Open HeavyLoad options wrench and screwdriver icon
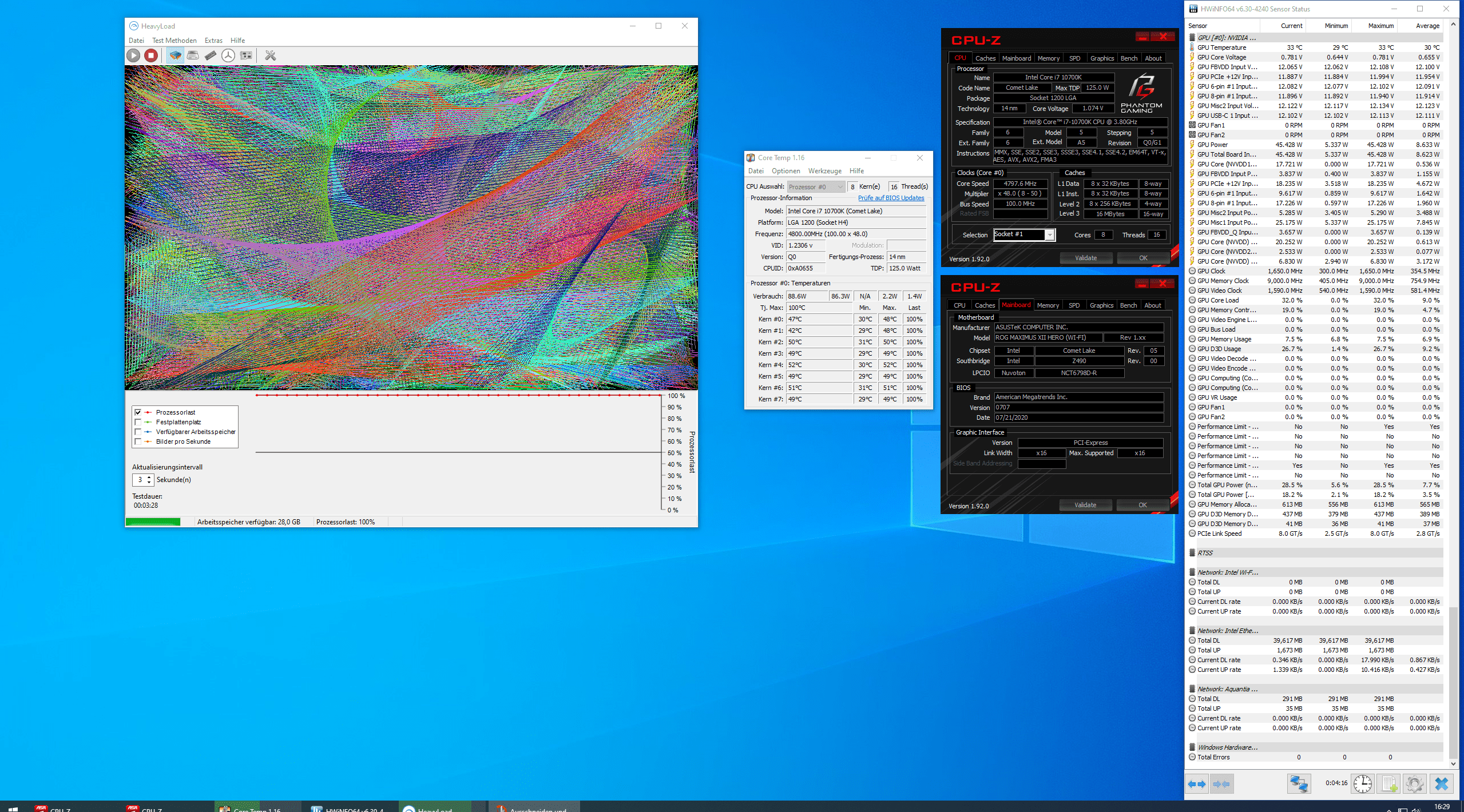Screen dimensions: 1464x812 pyautogui.click(x=271, y=55)
